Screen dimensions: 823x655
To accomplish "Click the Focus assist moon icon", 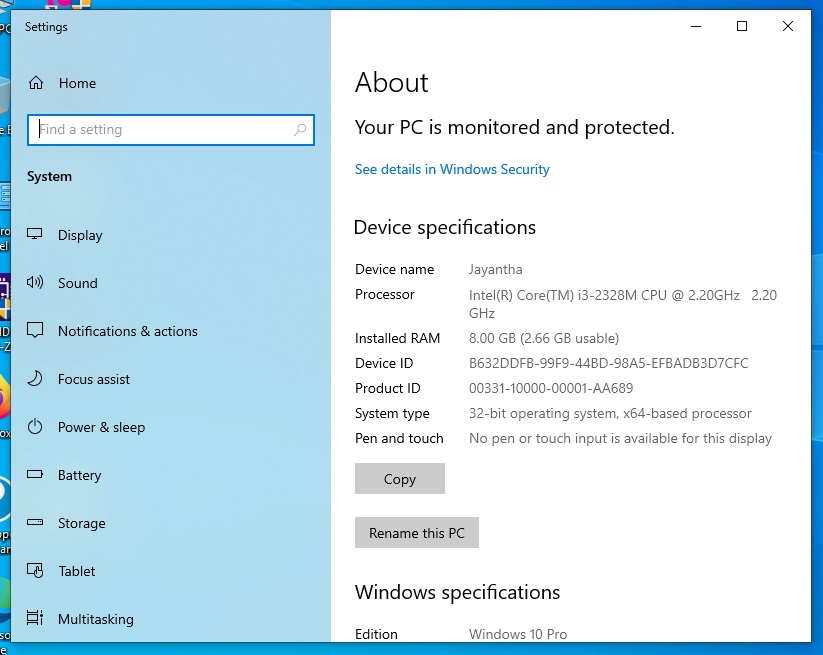I will pos(35,378).
